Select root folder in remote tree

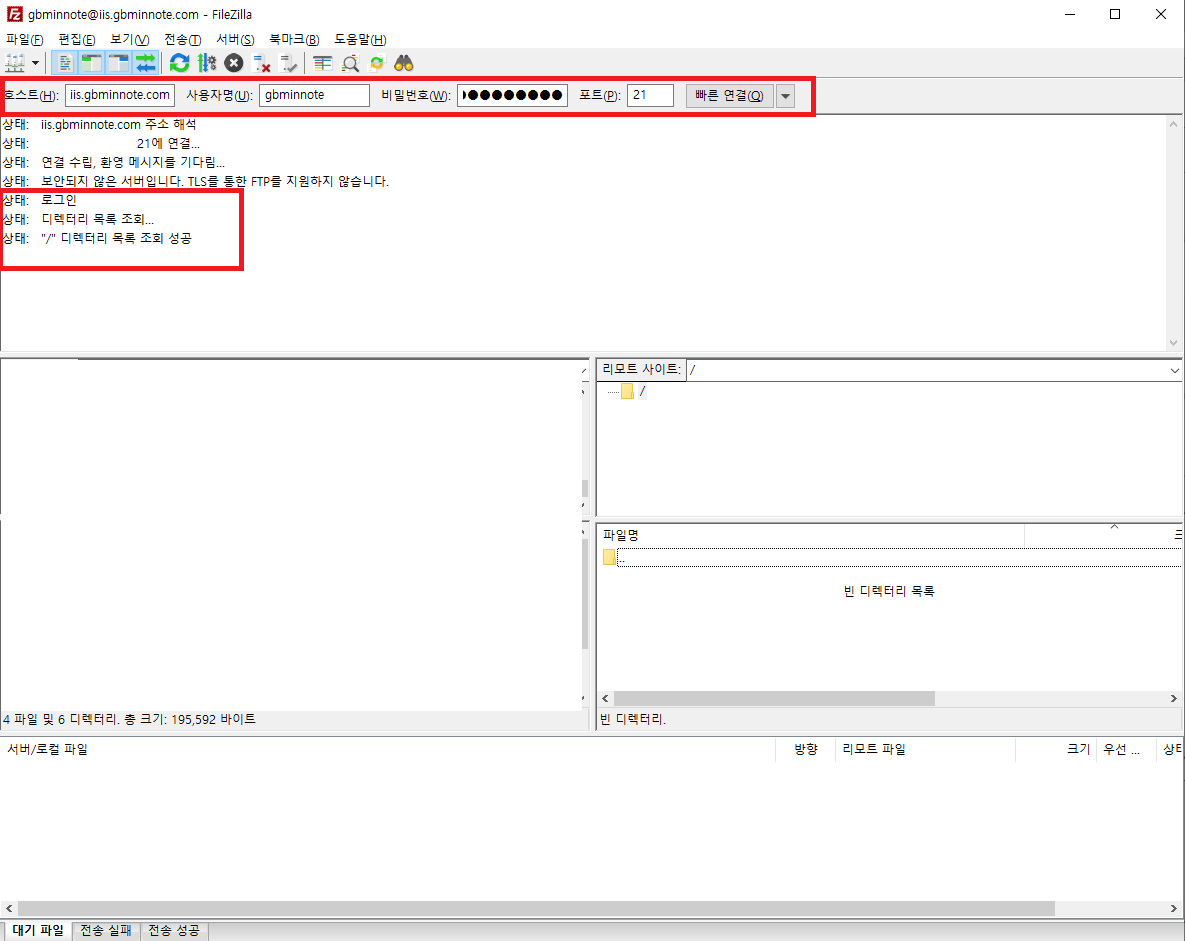(x=633, y=391)
